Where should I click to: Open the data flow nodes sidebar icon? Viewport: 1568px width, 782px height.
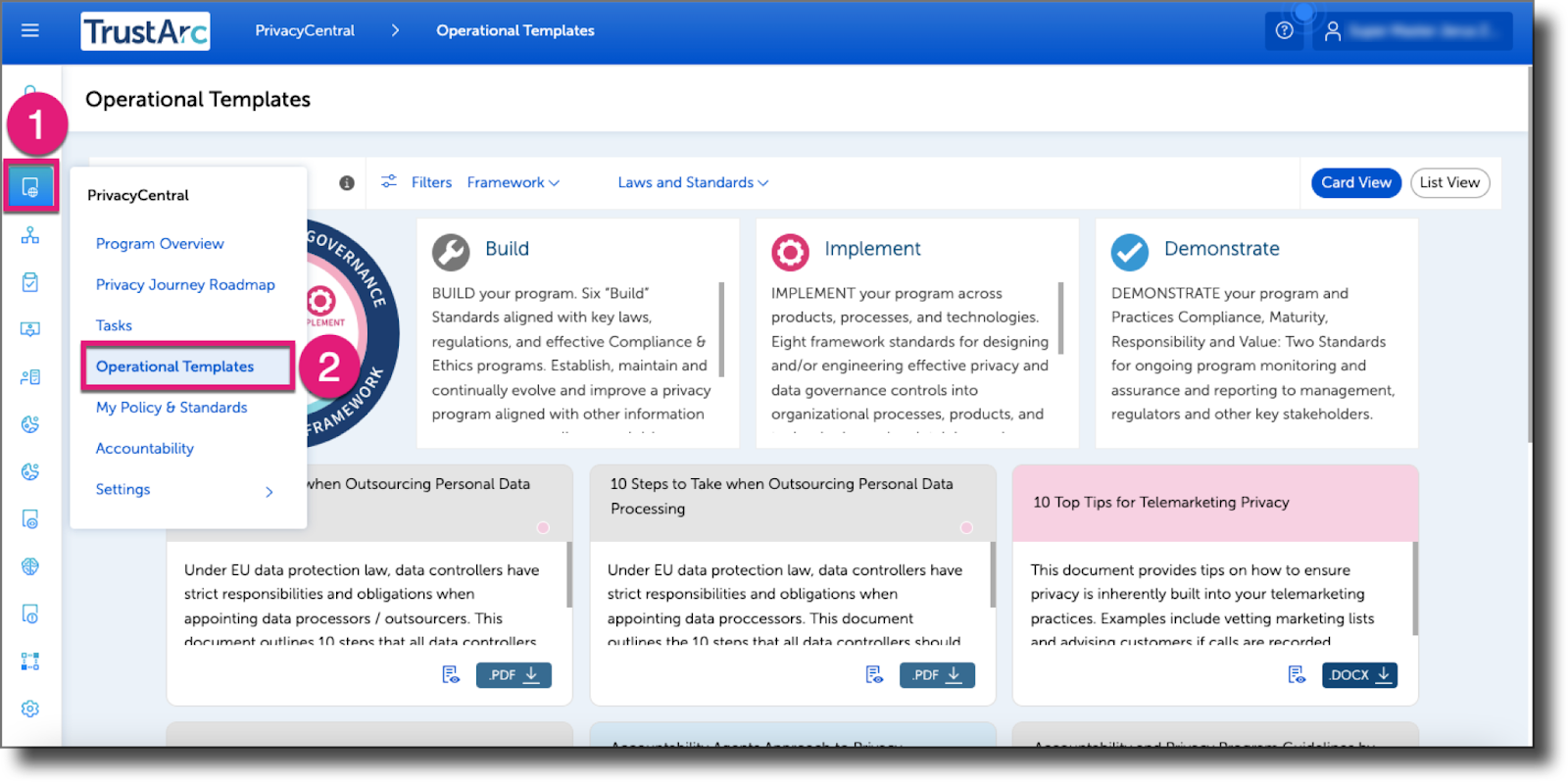coord(30,661)
